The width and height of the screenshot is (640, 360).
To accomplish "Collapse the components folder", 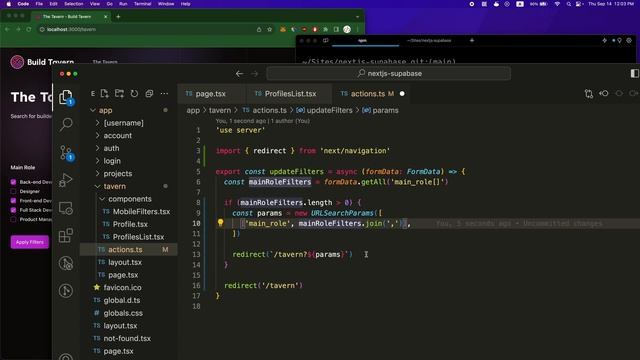I will [x=129, y=199].
